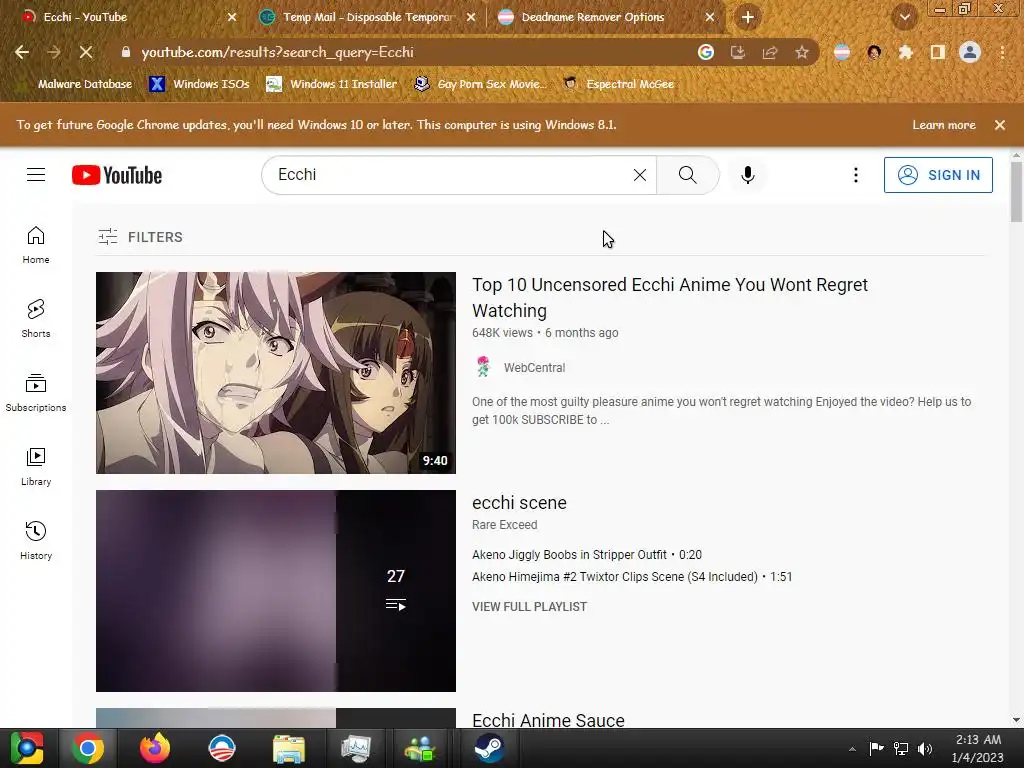Search with voice microphone button
This screenshot has height=768, width=1024.
pos(748,175)
